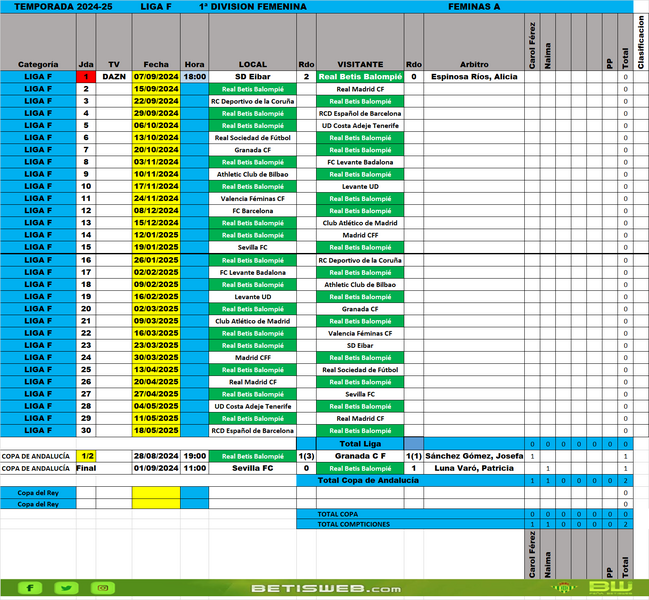Select Athletic Club de Bilbao on Jornada 18
The image size is (649, 600).
point(360,285)
